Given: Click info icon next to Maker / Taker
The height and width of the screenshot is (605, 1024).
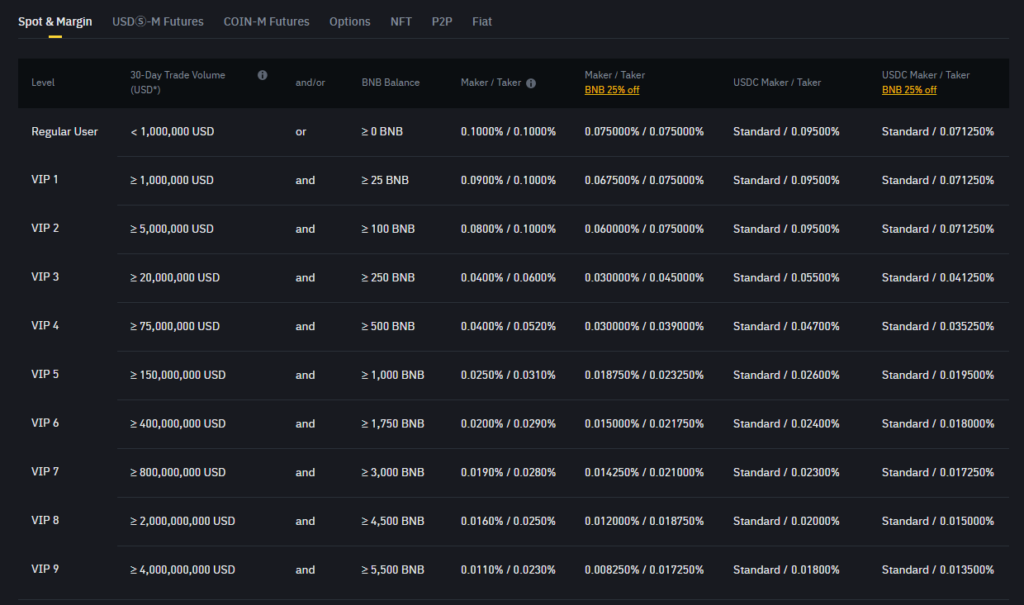Looking at the screenshot, I should point(531,83).
